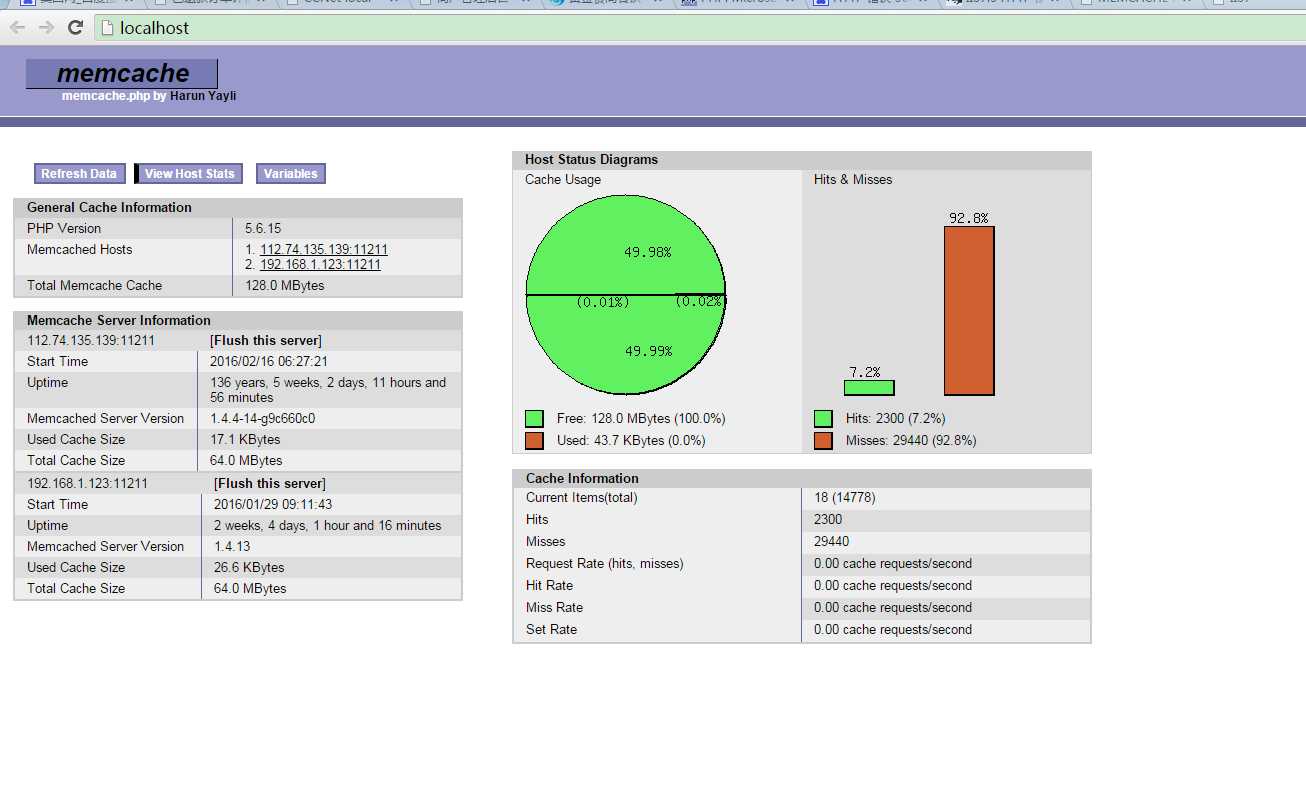This screenshot has height=786, width=1306.
Task: Click the Cache Information heading
Action: point(582,478)
